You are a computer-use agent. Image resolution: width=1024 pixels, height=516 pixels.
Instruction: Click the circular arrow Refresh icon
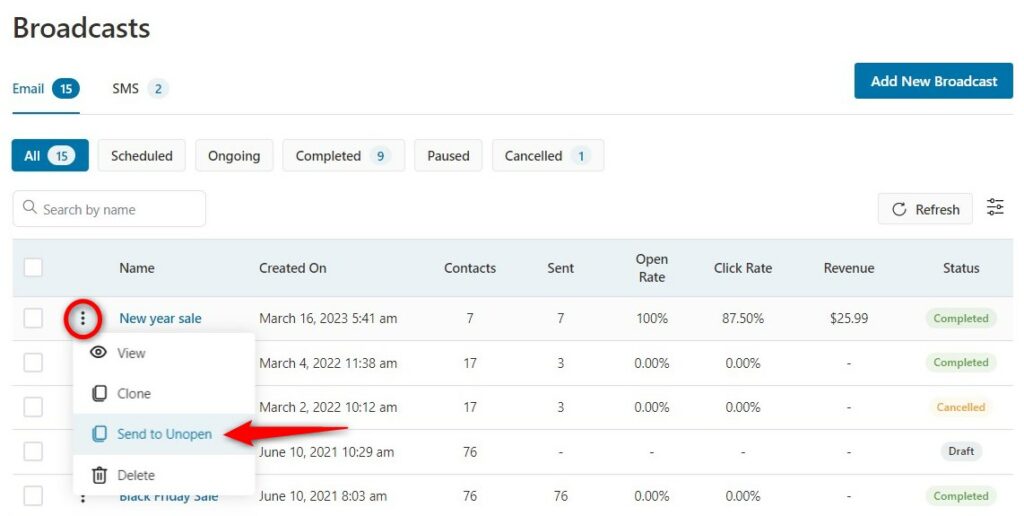(x=899, y=209)
